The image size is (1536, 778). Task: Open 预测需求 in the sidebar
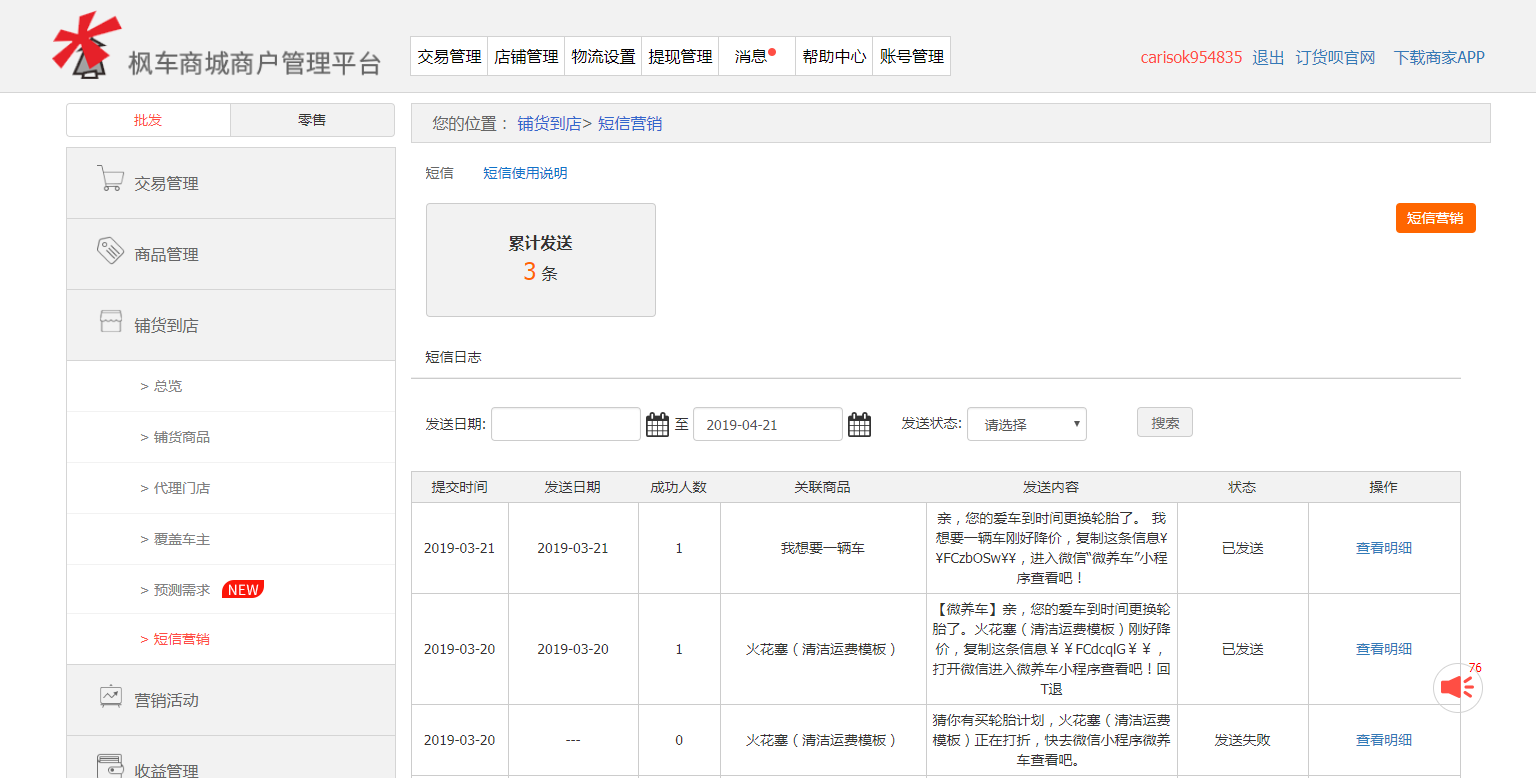[x=182, y=590]
